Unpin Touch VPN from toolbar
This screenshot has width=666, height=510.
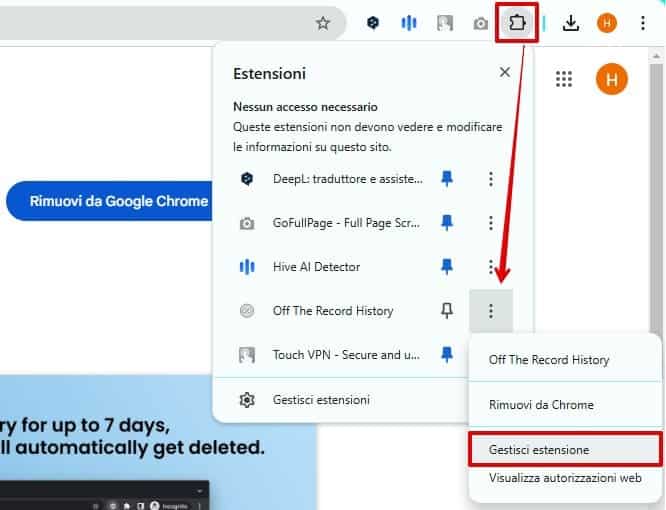(x=446, y=355)
